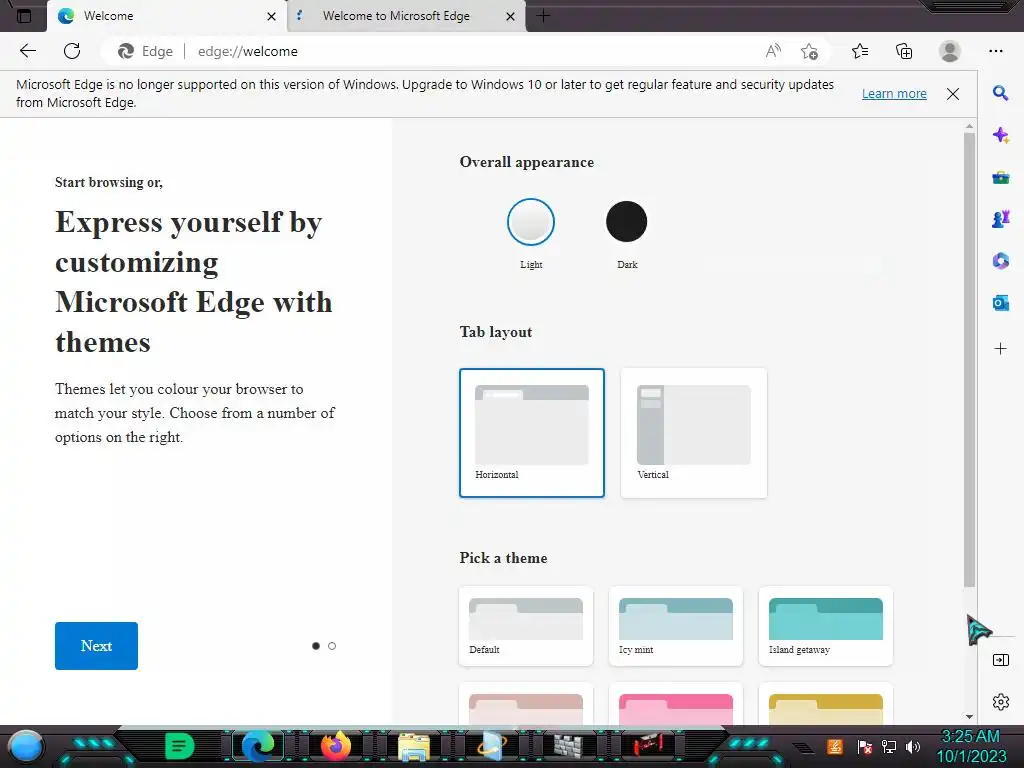Open the Discover sparkle icon in sidebar
The width and height of the screenshot is (1024, 768).
pyautogui.click(x=1000, y=135)
